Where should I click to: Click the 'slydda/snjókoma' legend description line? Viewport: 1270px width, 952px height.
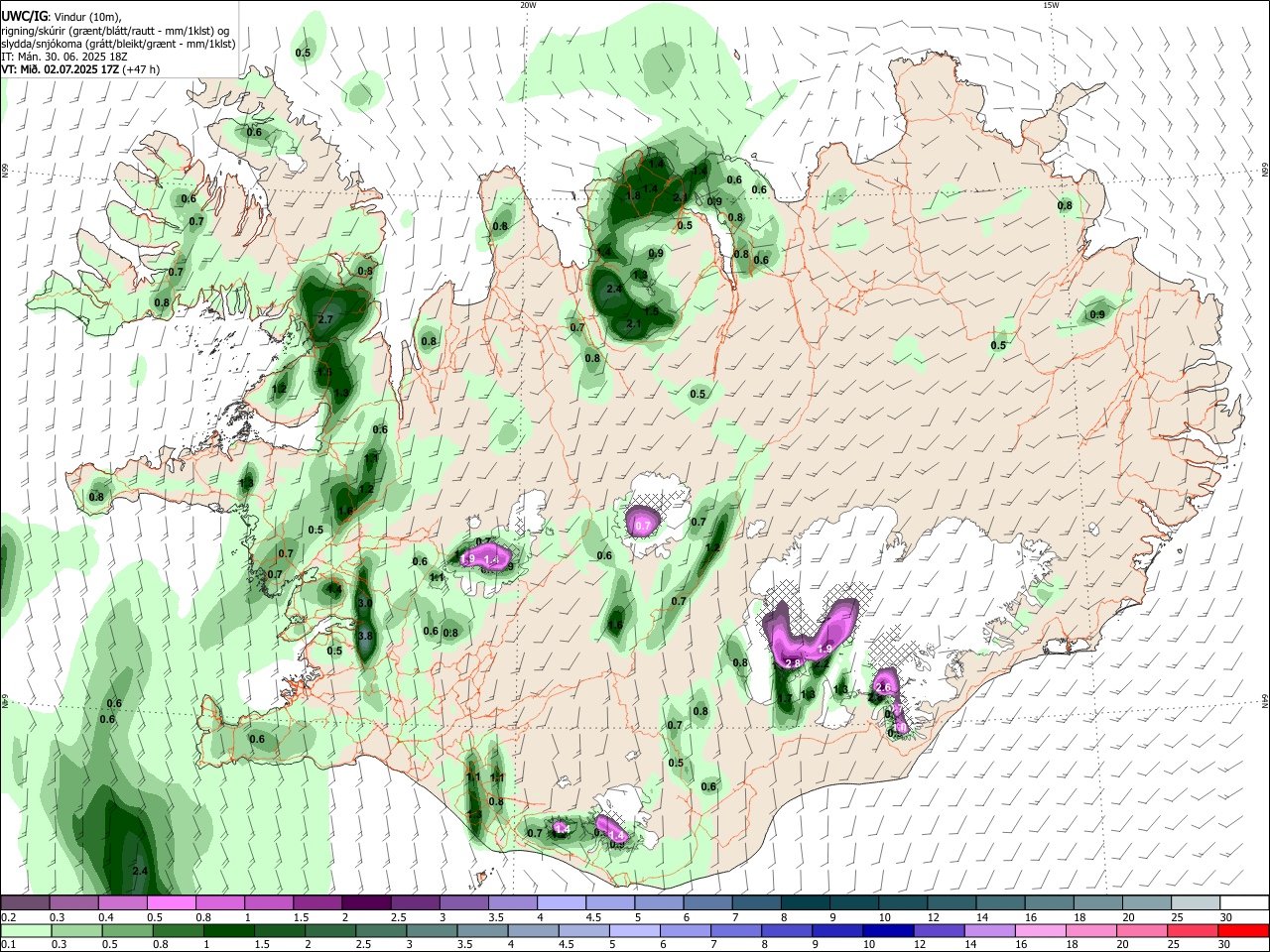tap(118, 44)
